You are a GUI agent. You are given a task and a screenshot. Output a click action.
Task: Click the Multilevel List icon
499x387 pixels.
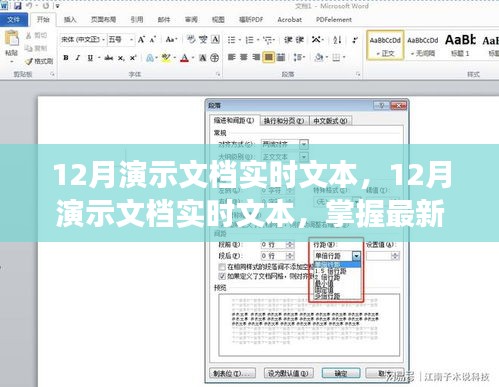tap(267, 40)
